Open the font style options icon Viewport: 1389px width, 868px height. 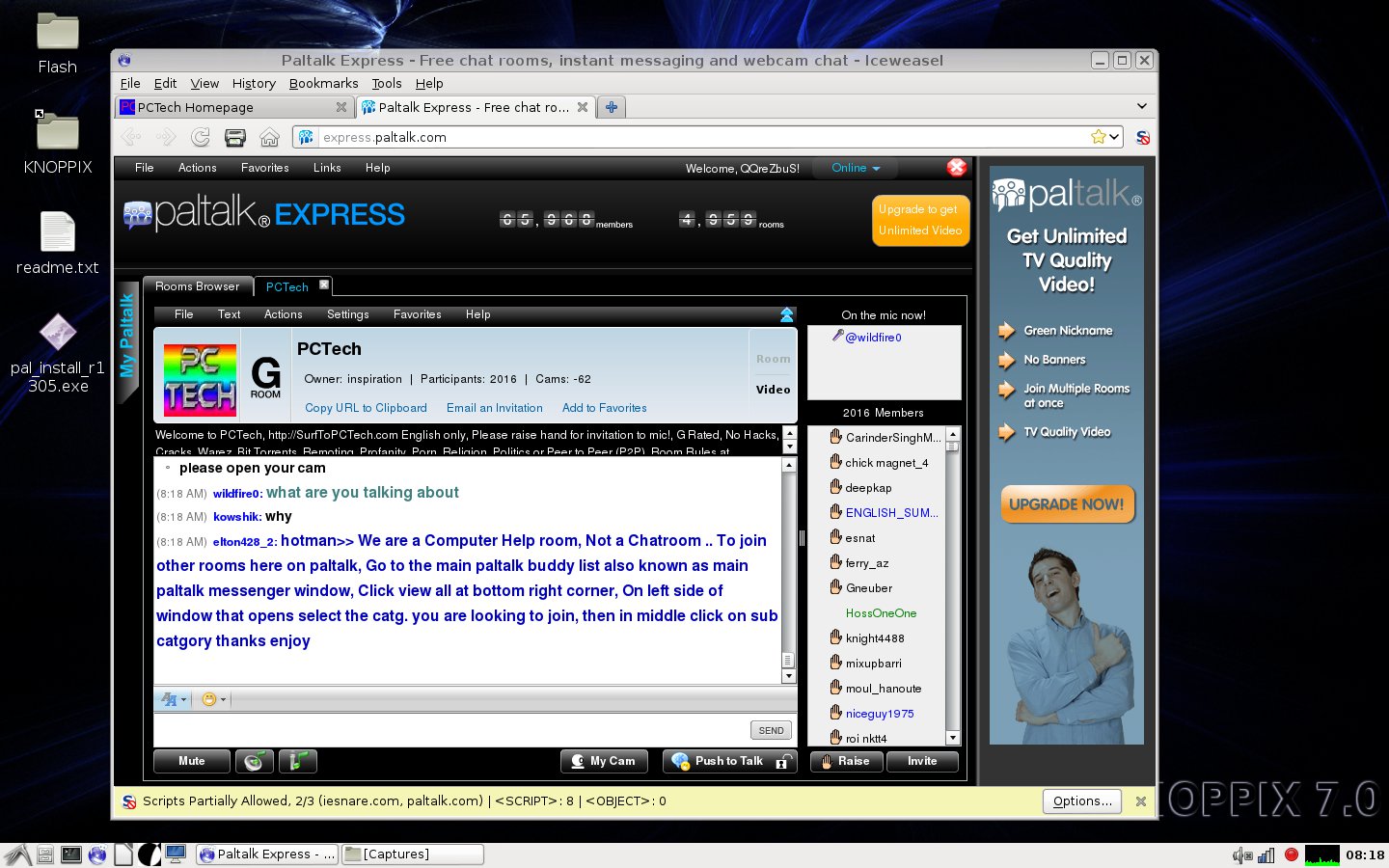pos(174,699)
